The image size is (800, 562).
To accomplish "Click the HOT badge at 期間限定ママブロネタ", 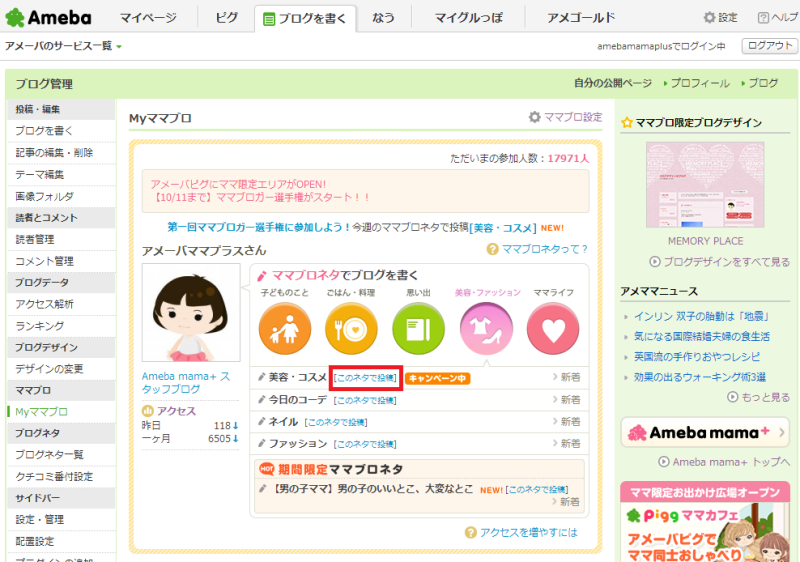I will pyautogui.click(x=267, y=469).
